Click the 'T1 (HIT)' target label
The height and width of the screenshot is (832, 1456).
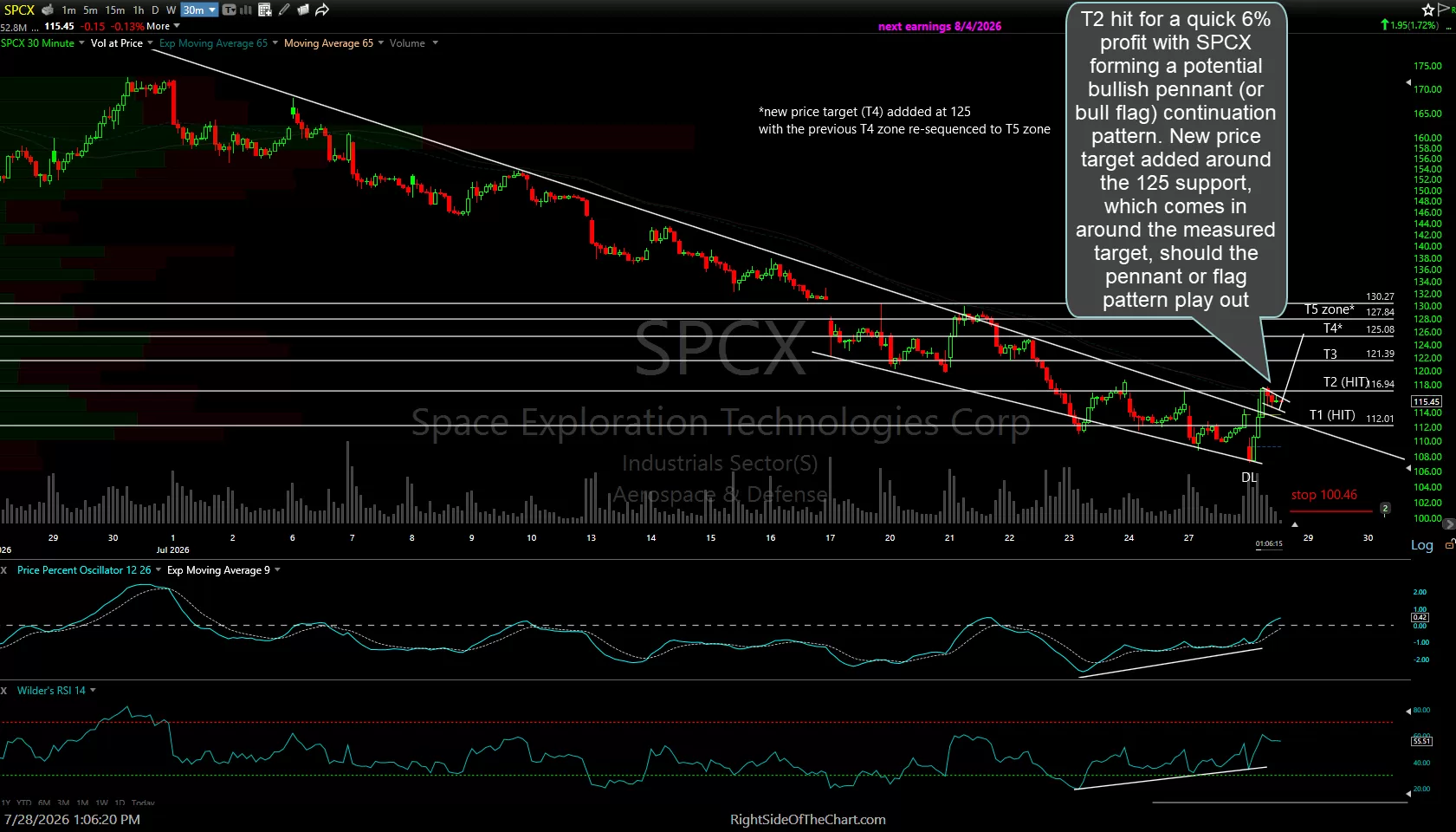[x=1332, y=415]
